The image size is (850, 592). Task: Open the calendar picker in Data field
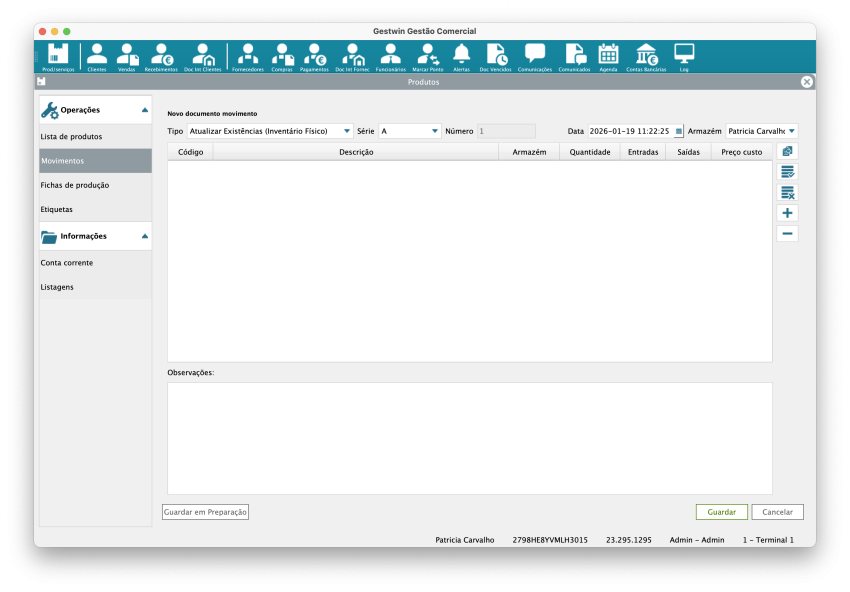coord(679,131)
